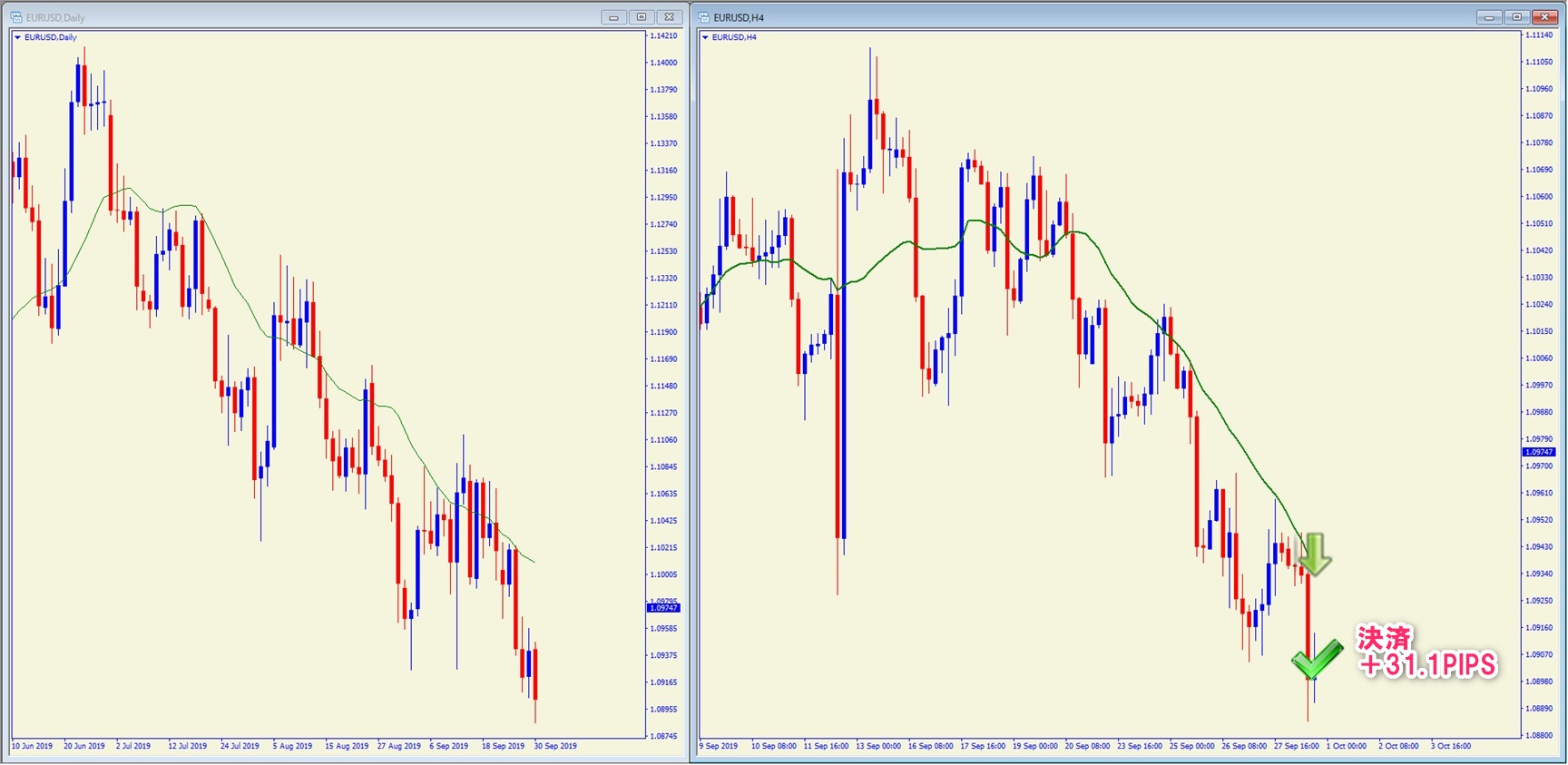Click the 1.10600 price level on the H4 axis
Image resolution: width=1568 pixels, height=765 pixels.
point(1539,196)
